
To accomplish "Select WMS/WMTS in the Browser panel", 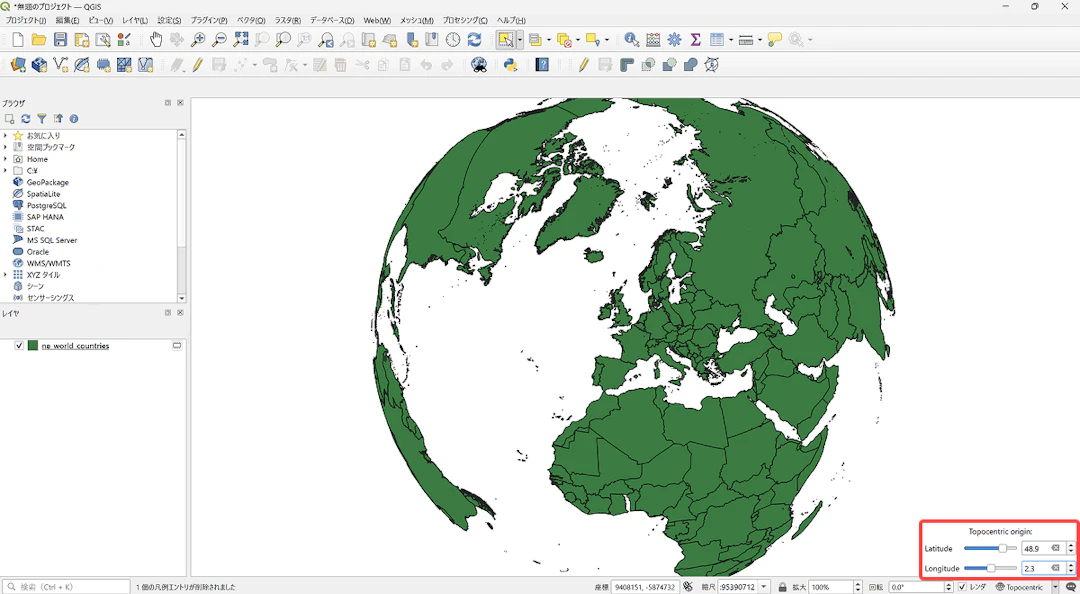I will click(x=48, y=263).
